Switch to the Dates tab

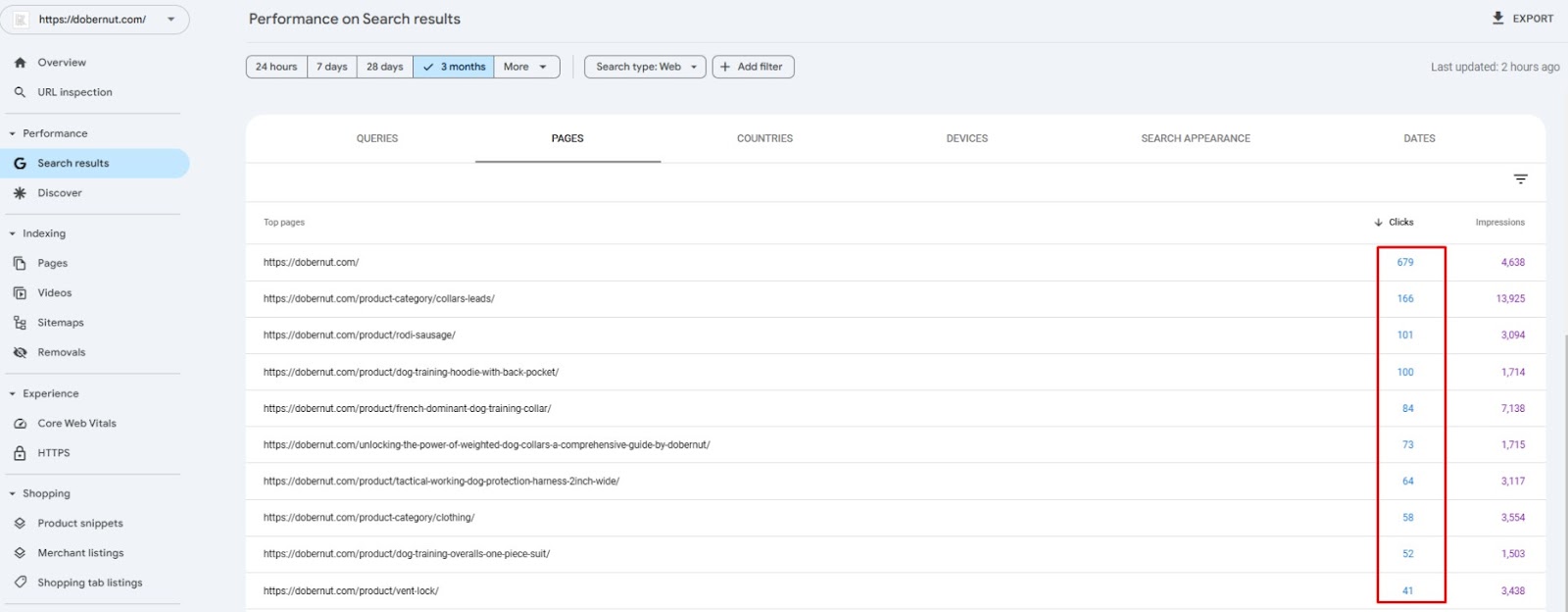click(1419, 138)
